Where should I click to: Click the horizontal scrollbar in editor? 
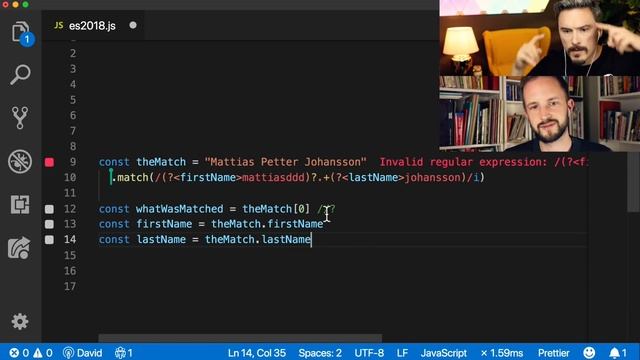pos(240,338)
